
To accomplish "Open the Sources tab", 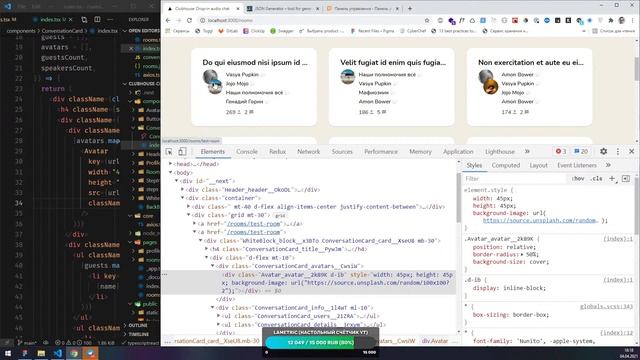I will point(342,151).
